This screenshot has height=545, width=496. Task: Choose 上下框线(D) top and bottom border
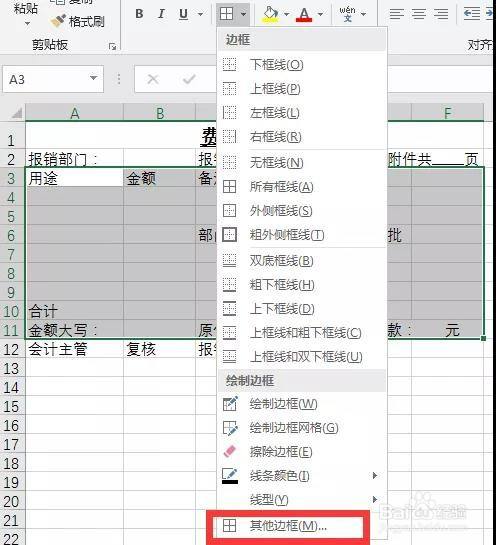point(302,309)
